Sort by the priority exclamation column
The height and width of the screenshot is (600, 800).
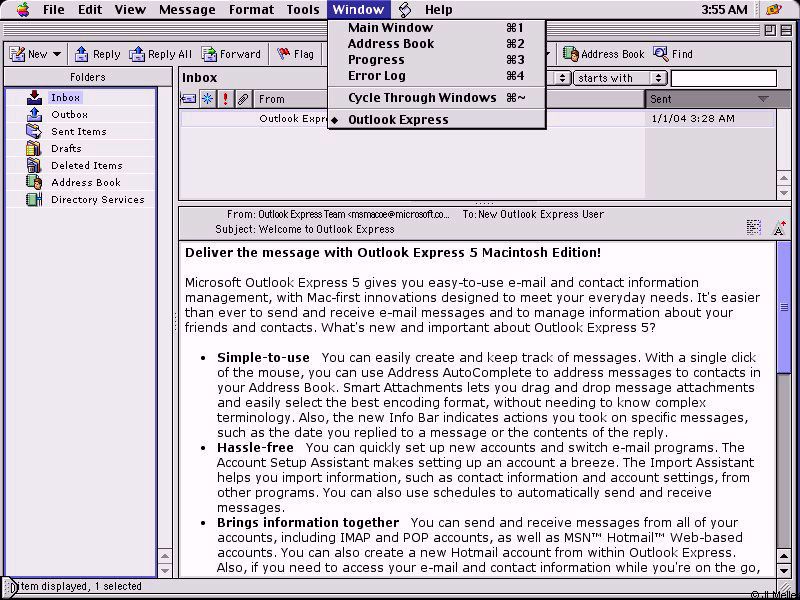point(226,99)
